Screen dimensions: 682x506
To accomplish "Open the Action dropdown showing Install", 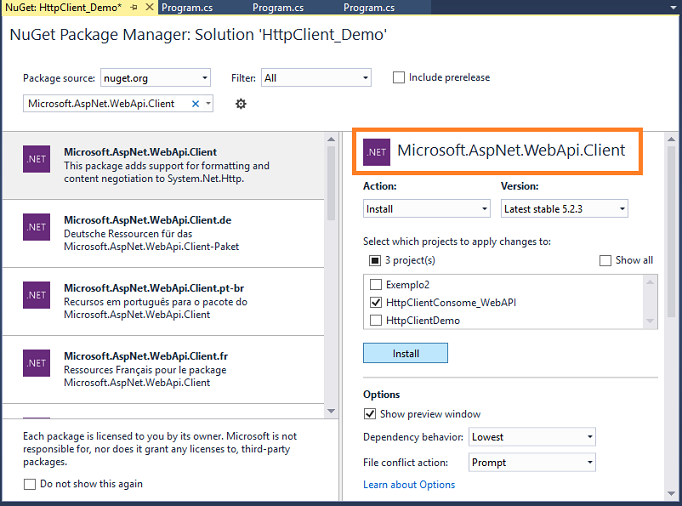I will click(427, 209).
